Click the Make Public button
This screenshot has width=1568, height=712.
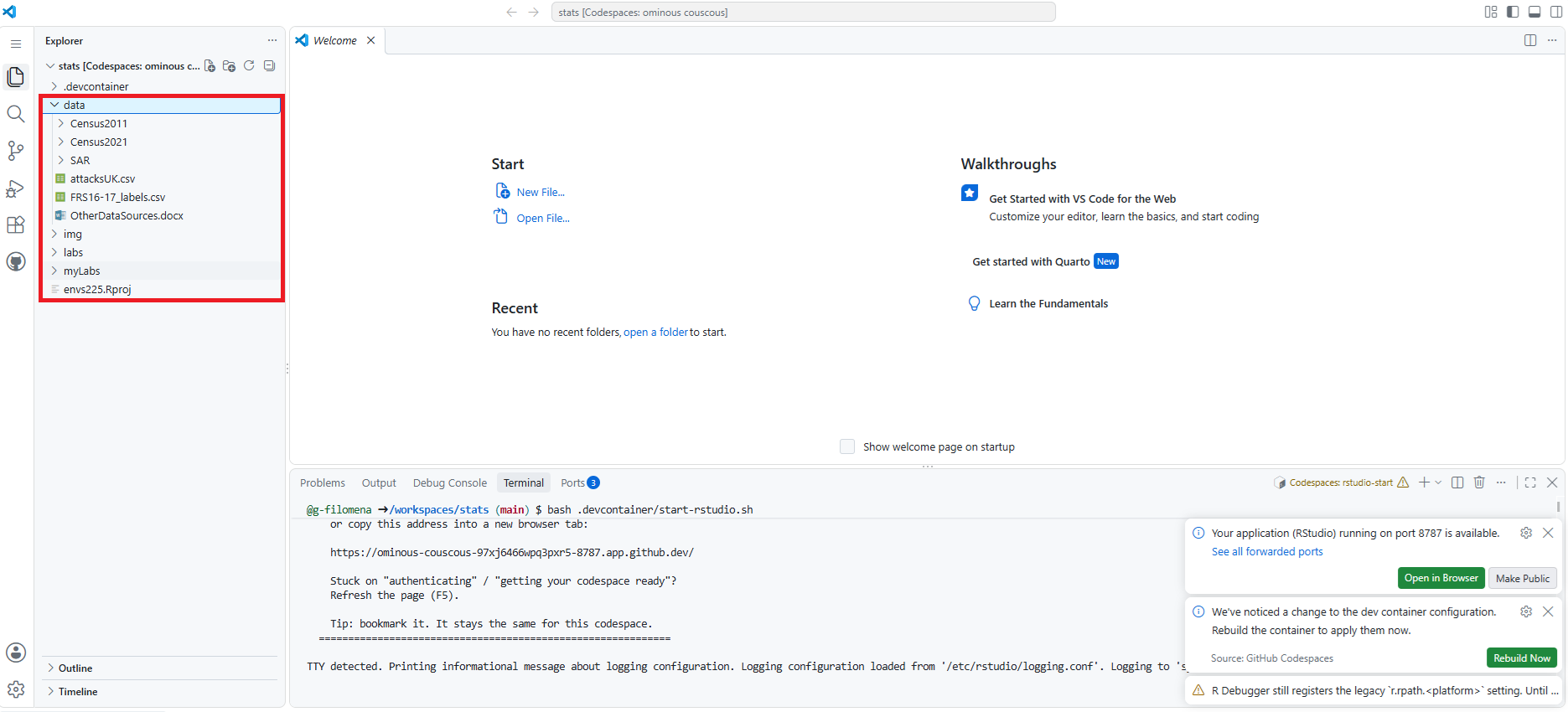point(1523,578)
